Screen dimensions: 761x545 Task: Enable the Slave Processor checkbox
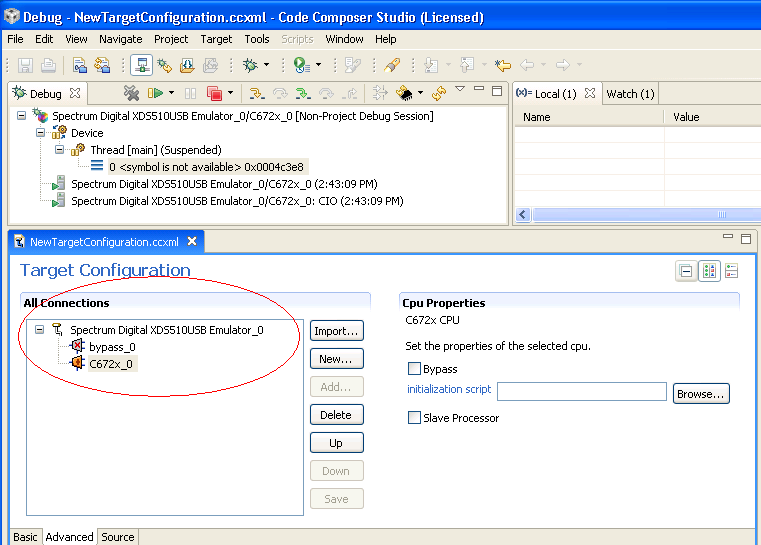click(414, 418)
